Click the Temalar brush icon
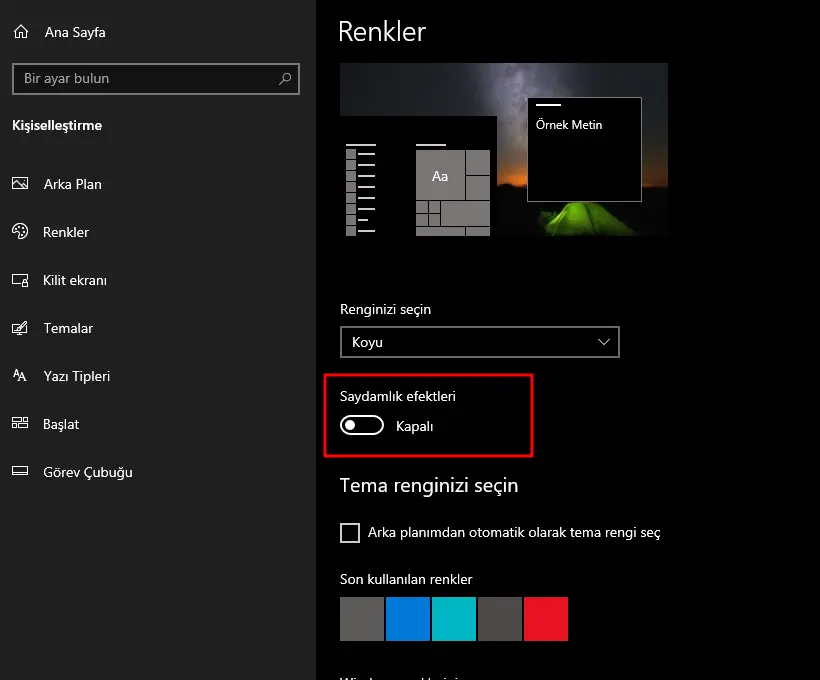 tap(20, 328)
